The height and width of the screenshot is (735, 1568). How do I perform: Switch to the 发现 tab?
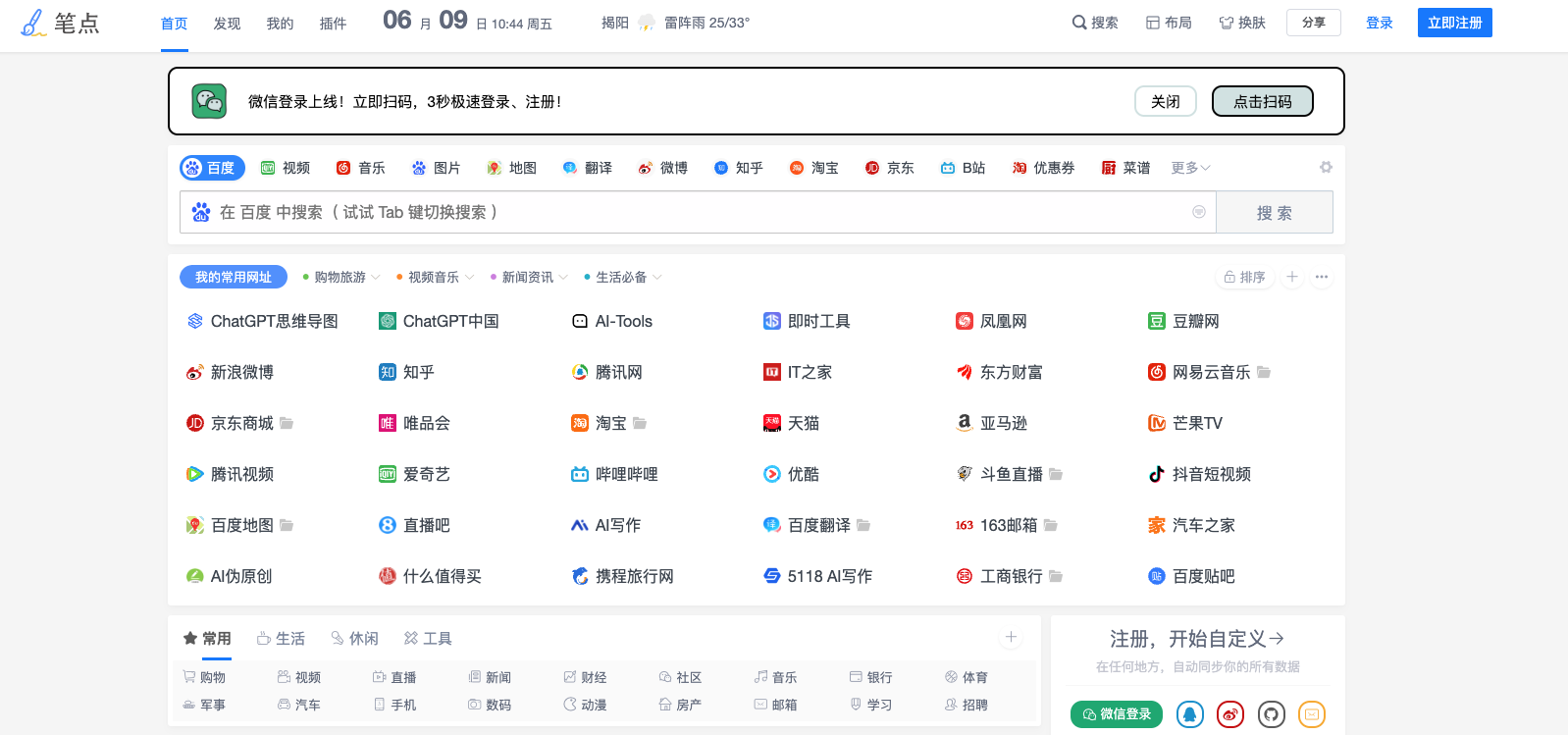point(227,23)
